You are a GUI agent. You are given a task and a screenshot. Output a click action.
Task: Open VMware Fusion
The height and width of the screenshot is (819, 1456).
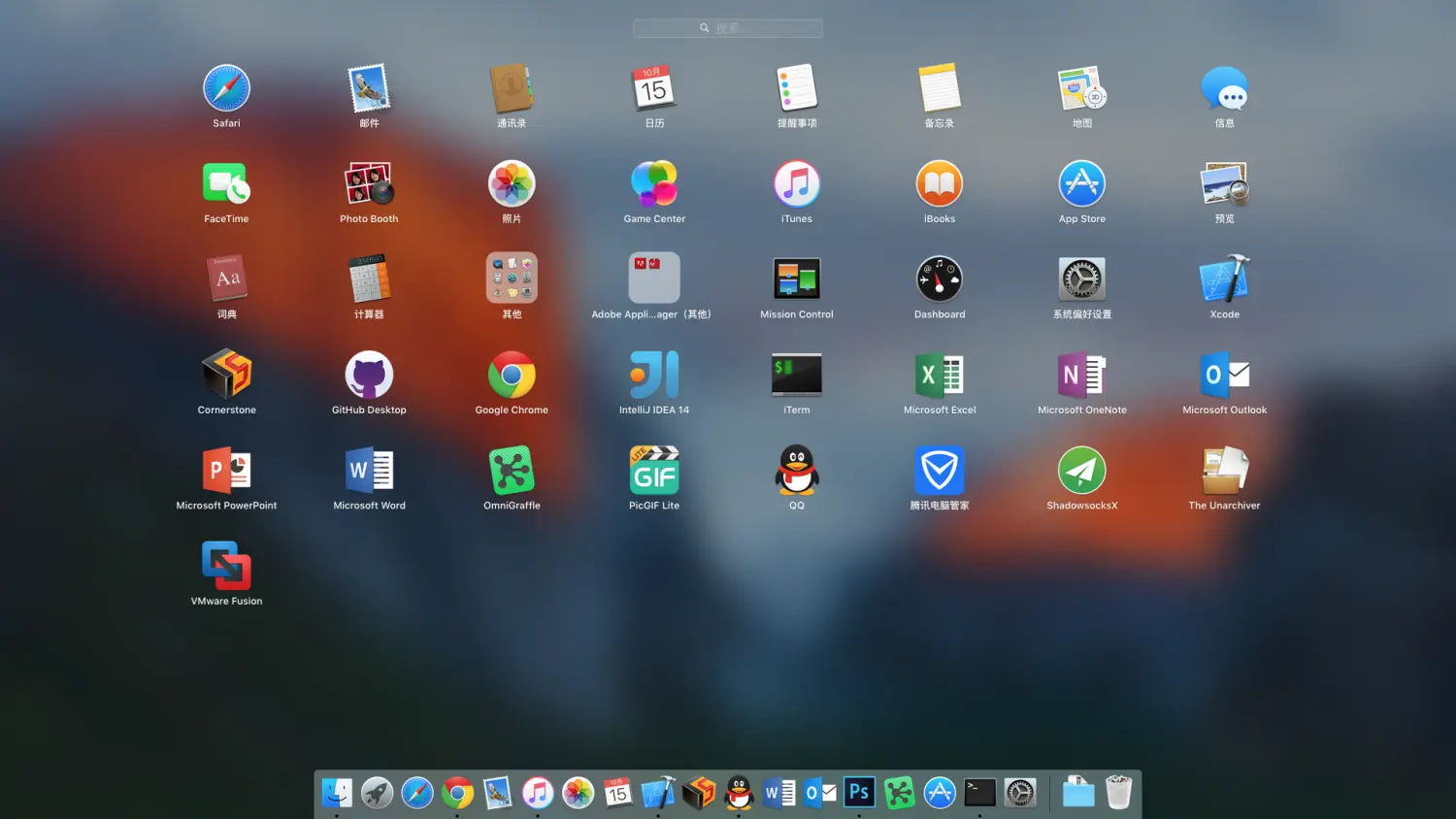226,566
